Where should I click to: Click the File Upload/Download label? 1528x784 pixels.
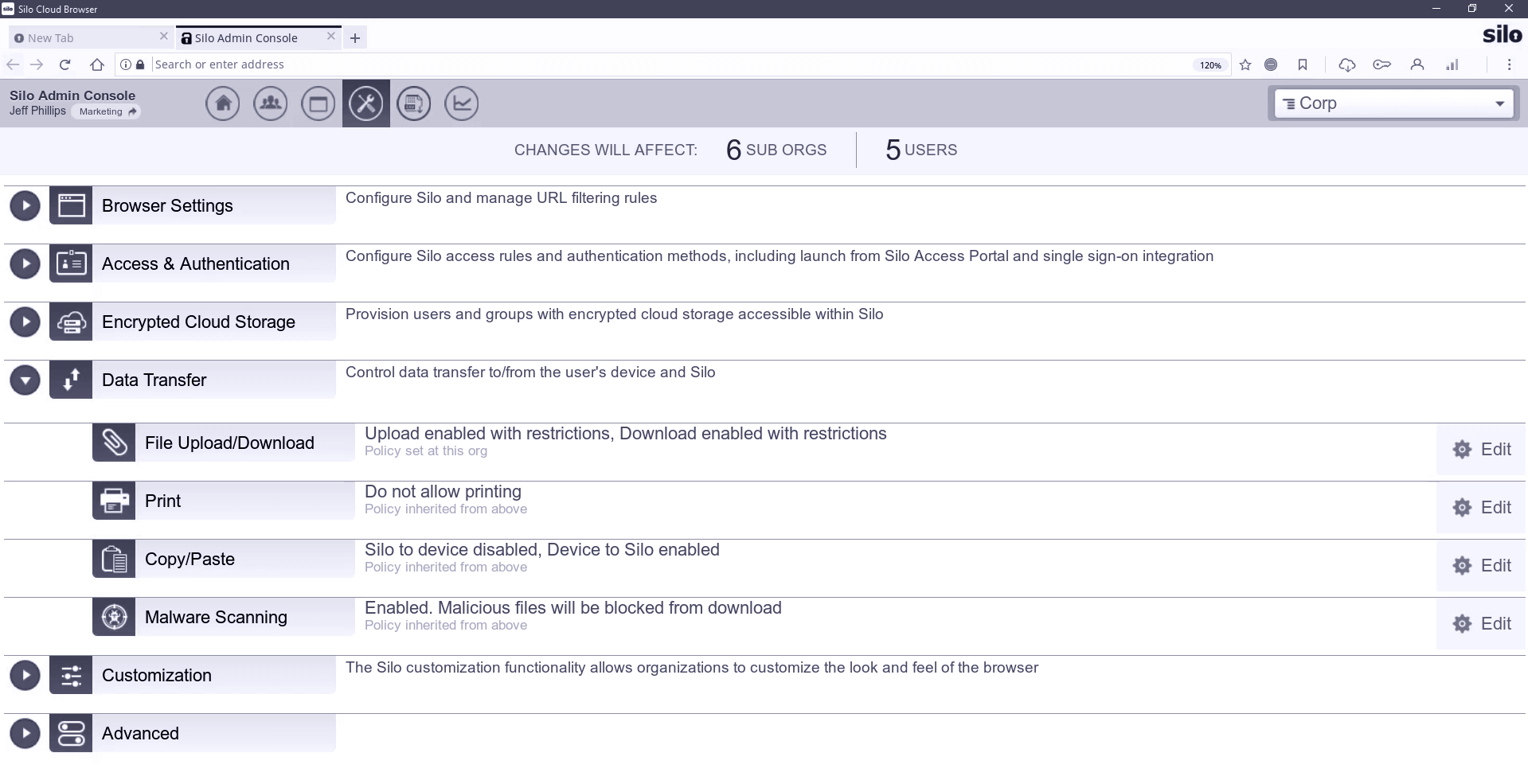tap(229, 443)
